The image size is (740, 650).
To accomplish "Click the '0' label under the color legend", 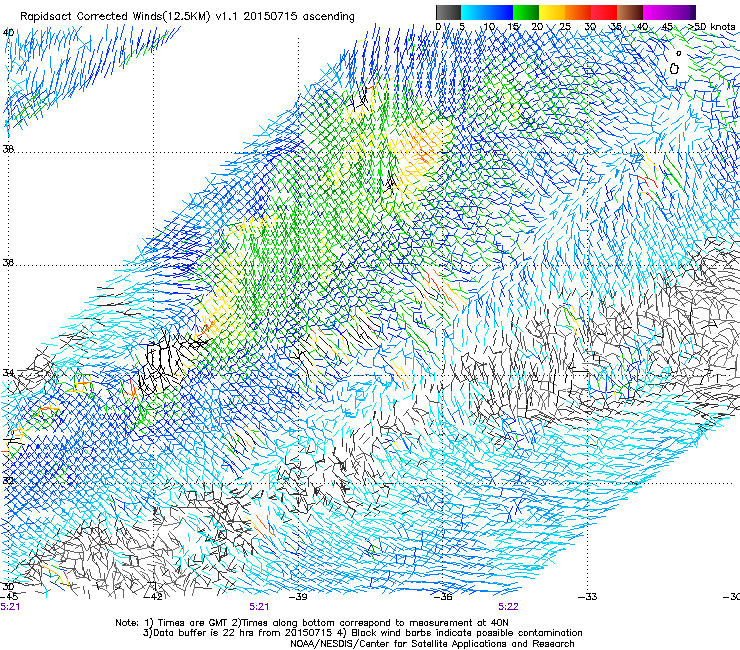I will [x=438, y=26].
